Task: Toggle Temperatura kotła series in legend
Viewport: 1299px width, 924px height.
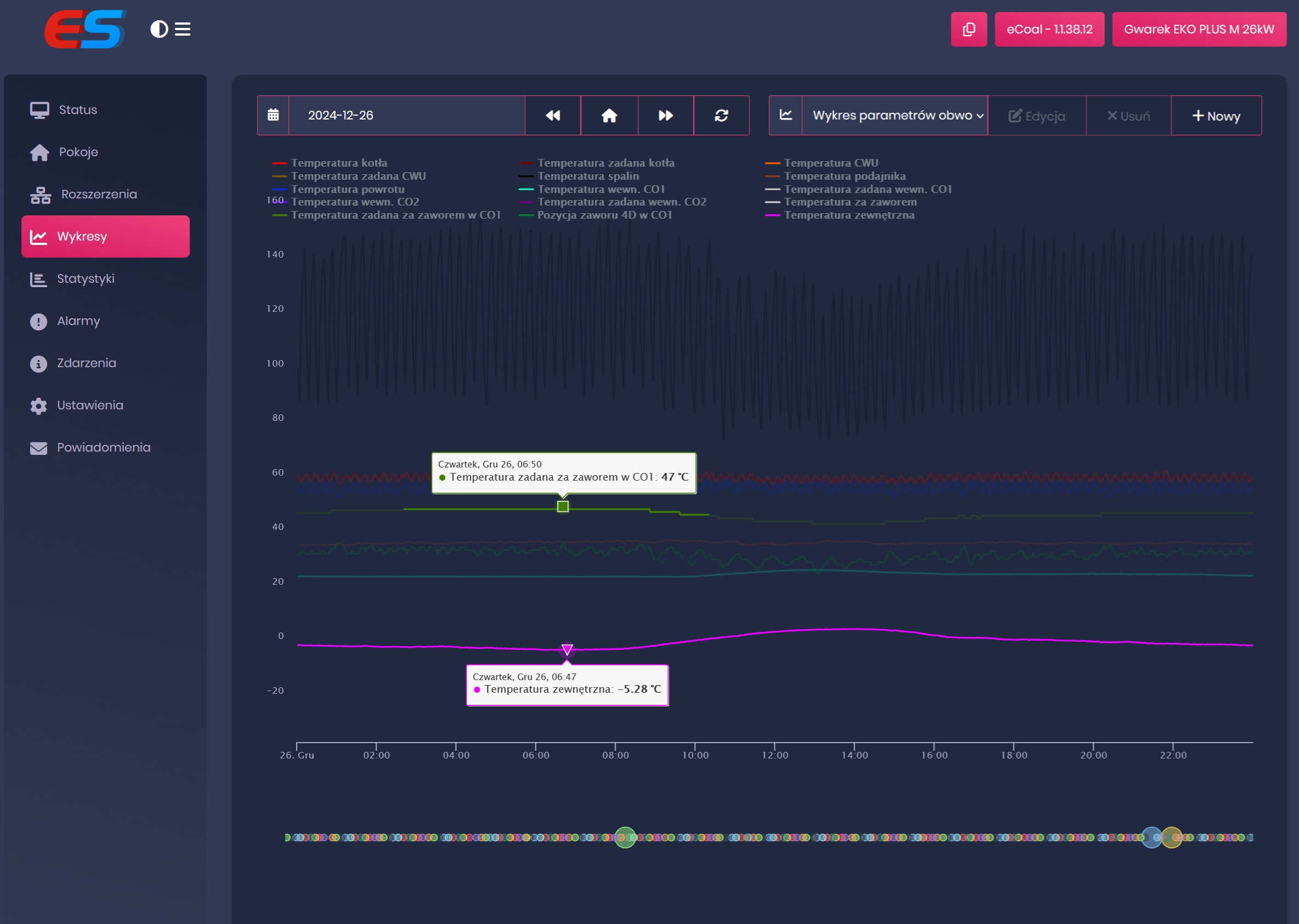Action: (338, 163)
